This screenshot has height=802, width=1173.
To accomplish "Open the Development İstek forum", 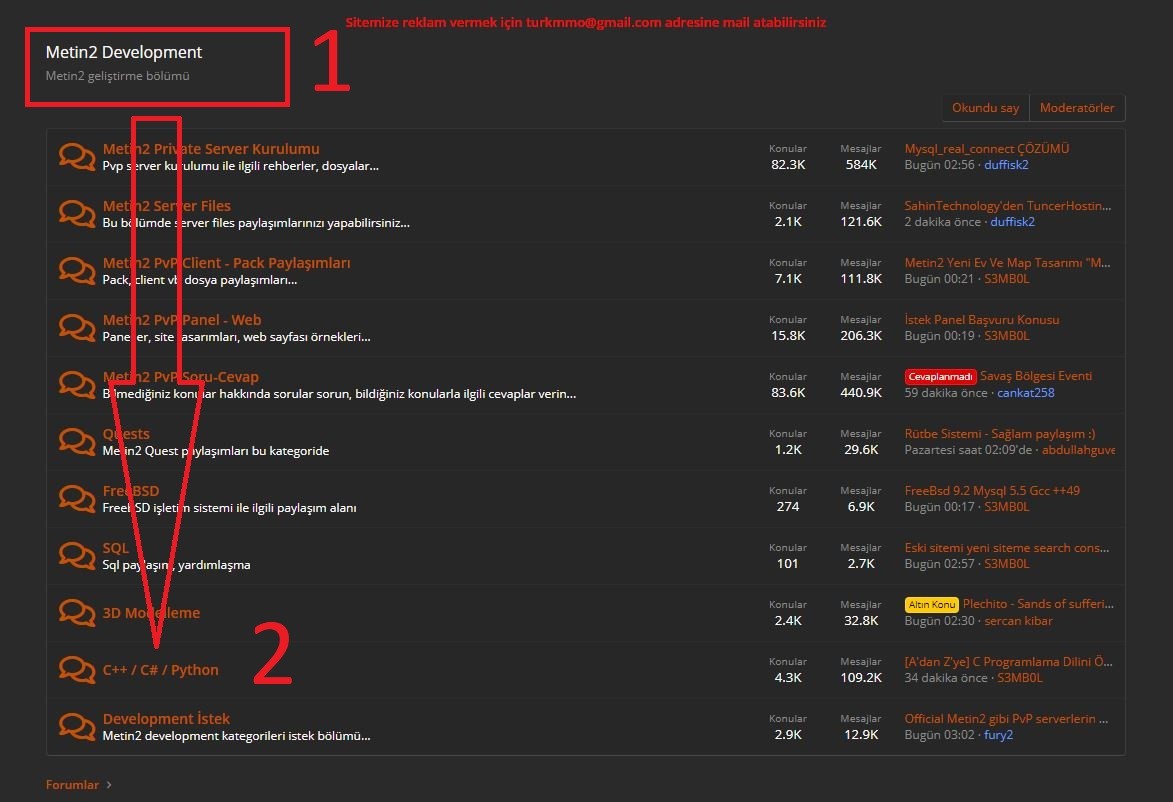I will [166, 719].
